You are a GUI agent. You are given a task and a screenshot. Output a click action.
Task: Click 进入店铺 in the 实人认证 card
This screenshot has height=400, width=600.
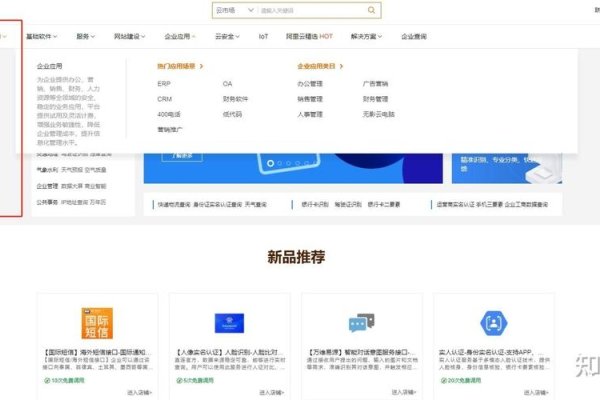(536, 392)
